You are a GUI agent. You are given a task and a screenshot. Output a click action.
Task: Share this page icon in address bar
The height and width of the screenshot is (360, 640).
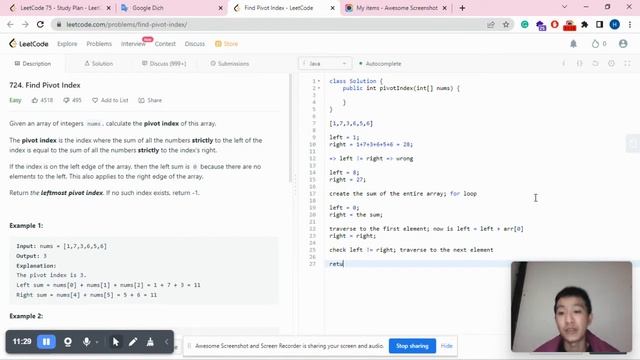[491, 25]
